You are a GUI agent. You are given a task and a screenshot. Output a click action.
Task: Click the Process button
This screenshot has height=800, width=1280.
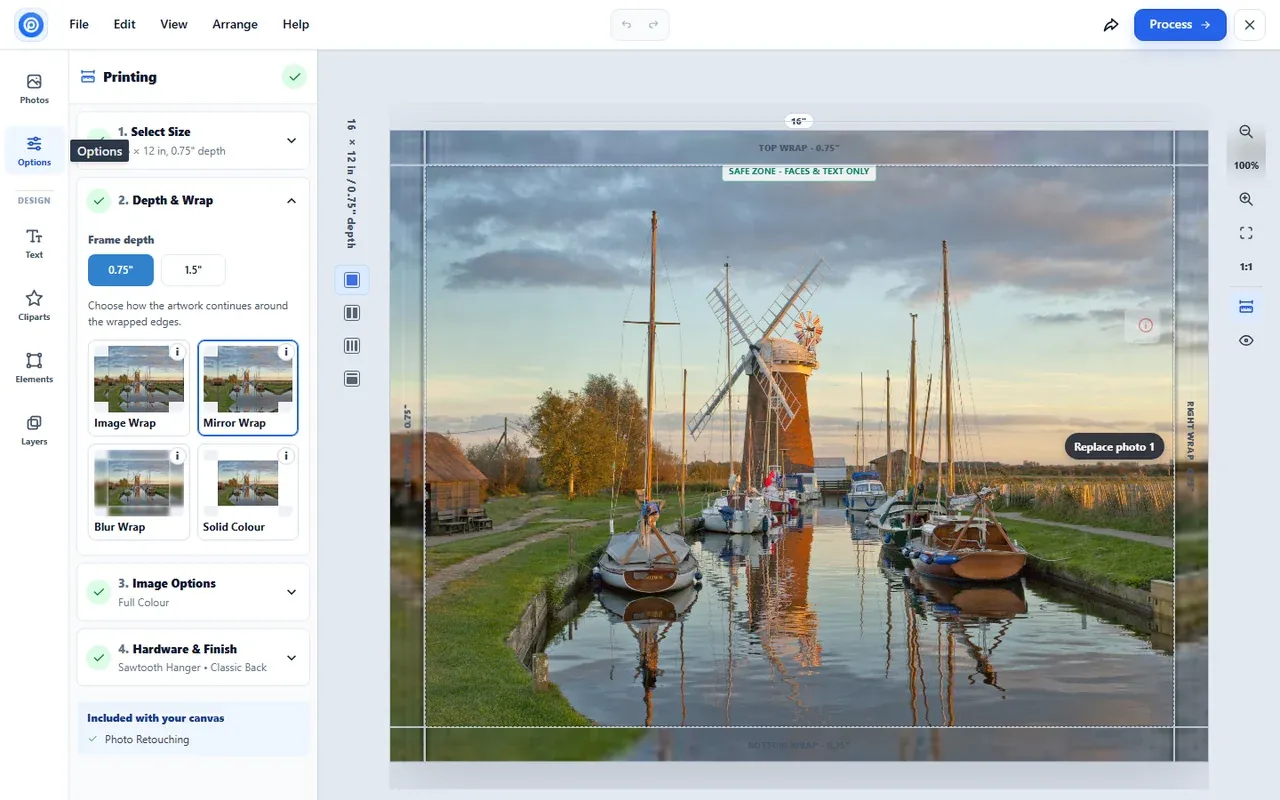[x=1180, y=25]
